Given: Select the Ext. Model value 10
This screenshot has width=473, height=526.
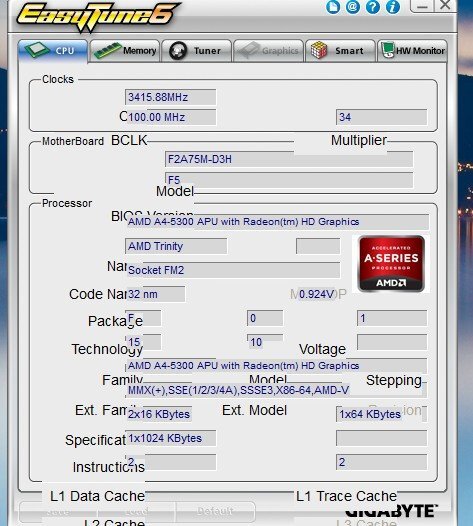Looking at the screenshot, I should pyautogui.click(x=265, y=342).
